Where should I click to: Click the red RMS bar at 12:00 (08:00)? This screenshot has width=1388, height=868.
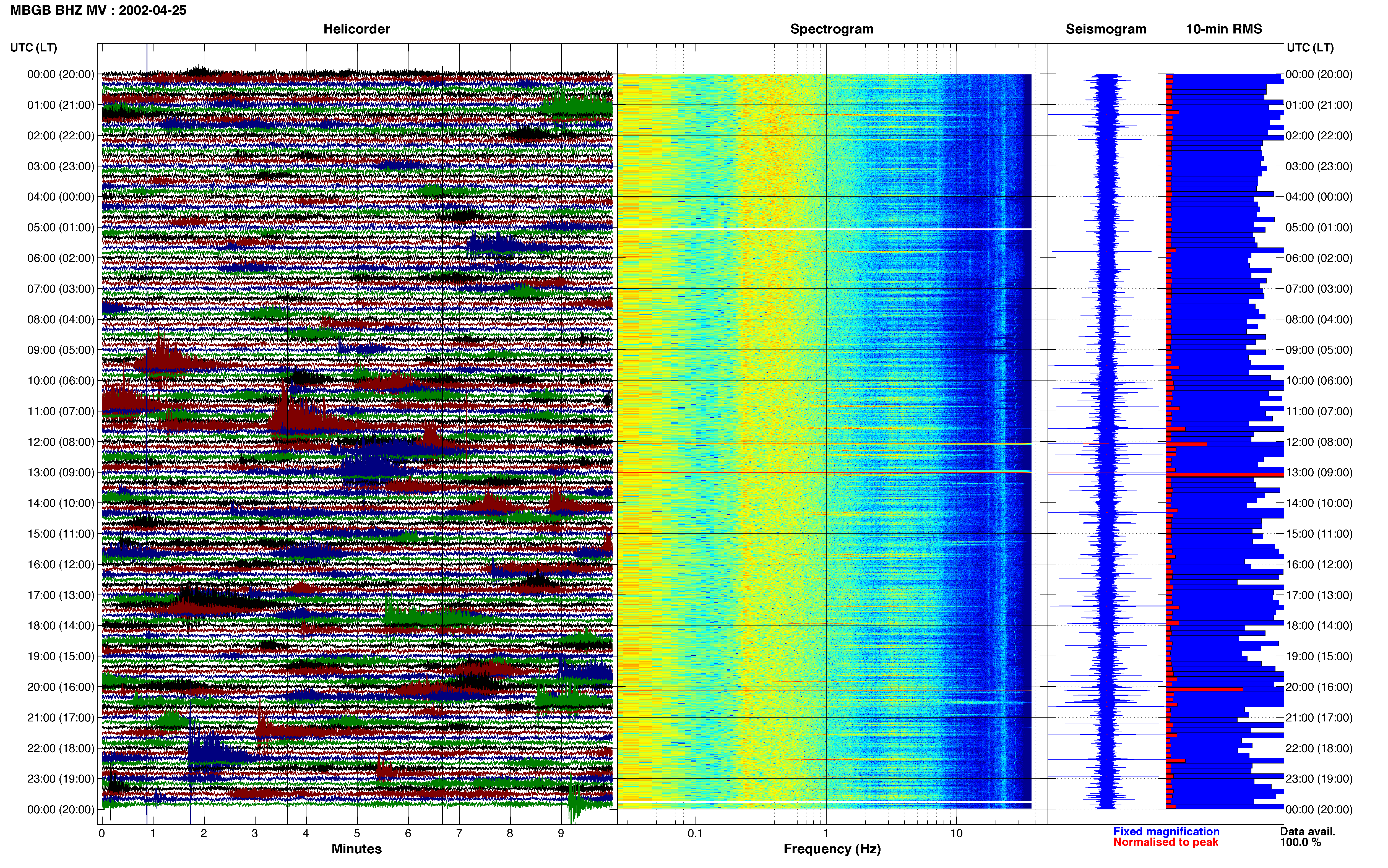click(1186, 444)
